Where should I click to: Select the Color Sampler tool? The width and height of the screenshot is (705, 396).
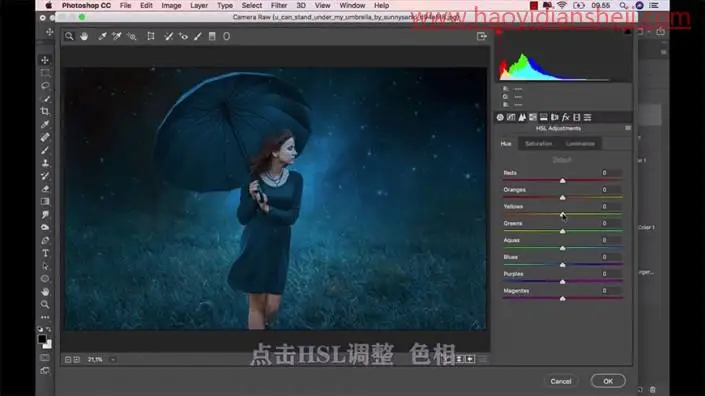pos(116,36)
